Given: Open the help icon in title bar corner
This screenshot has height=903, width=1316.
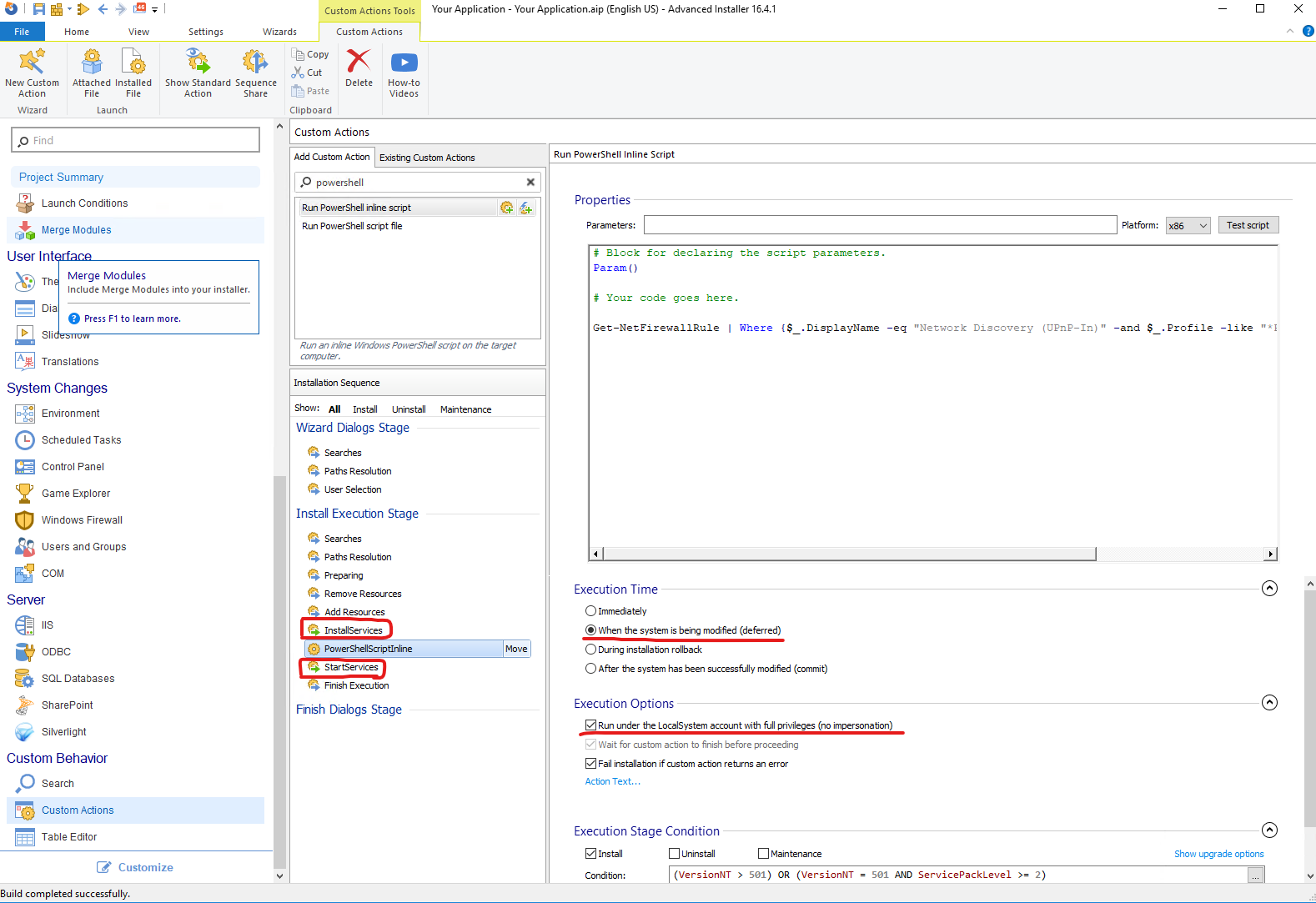Looking at the screenshot, I should click(1308, 31).
